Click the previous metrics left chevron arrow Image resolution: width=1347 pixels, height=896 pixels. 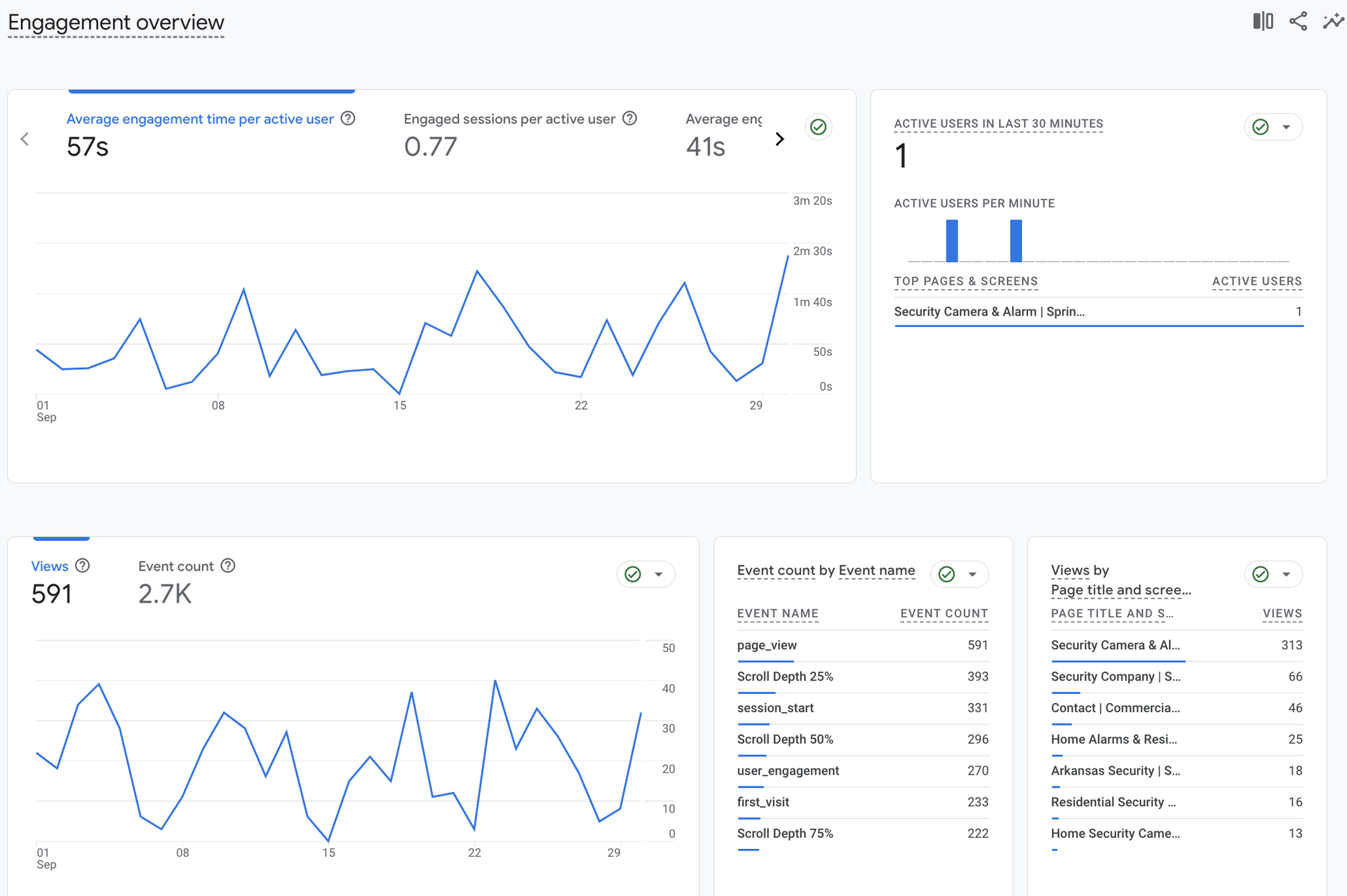point(25,139)
